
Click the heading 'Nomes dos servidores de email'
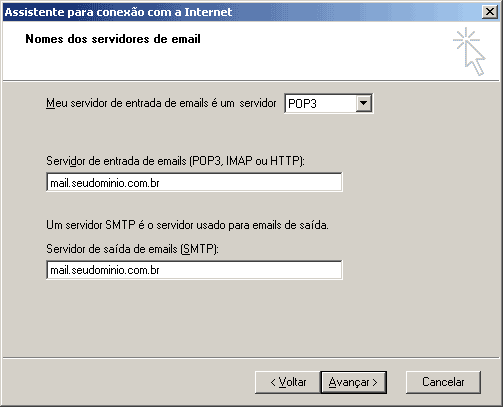tap(113, 39)
